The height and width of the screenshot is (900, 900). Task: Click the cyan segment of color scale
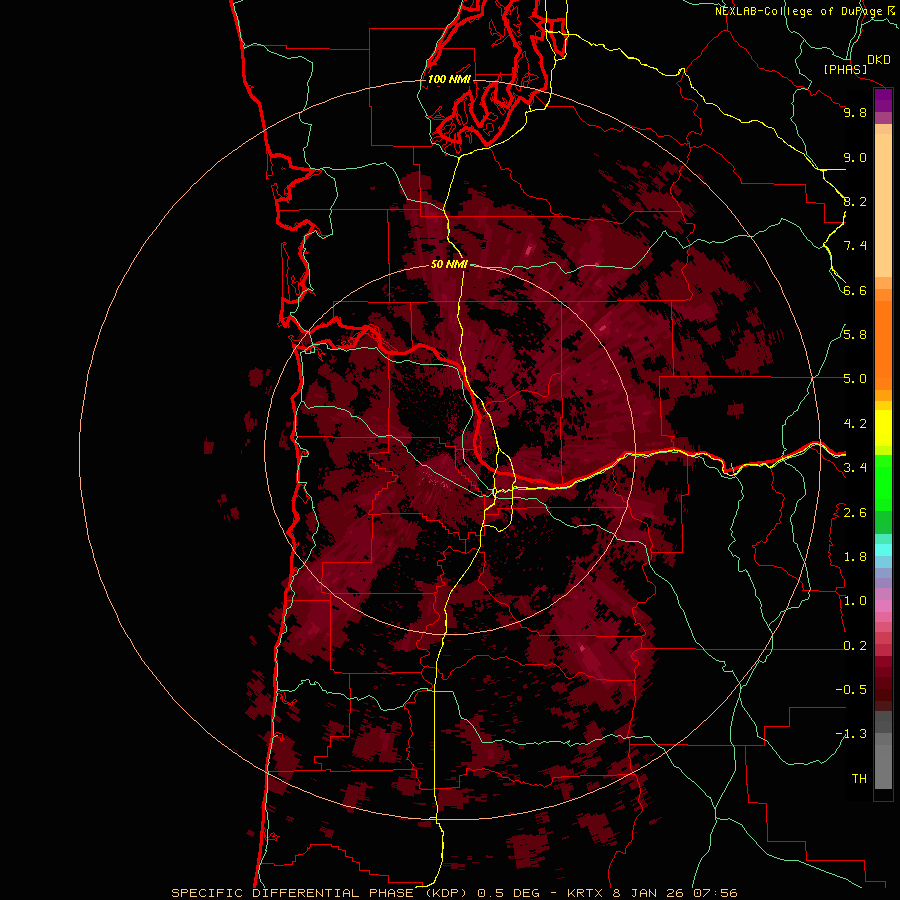pos(883,550)
